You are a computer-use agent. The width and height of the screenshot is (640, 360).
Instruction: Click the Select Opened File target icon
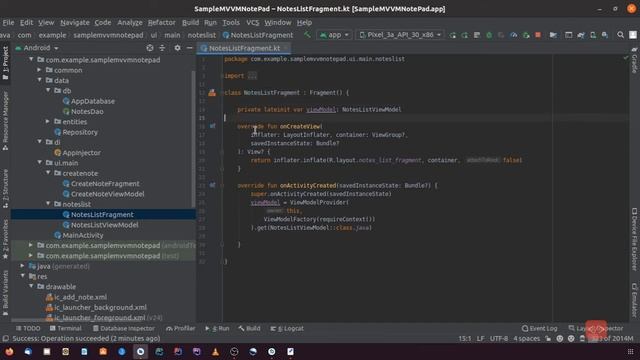pos(150,48)
